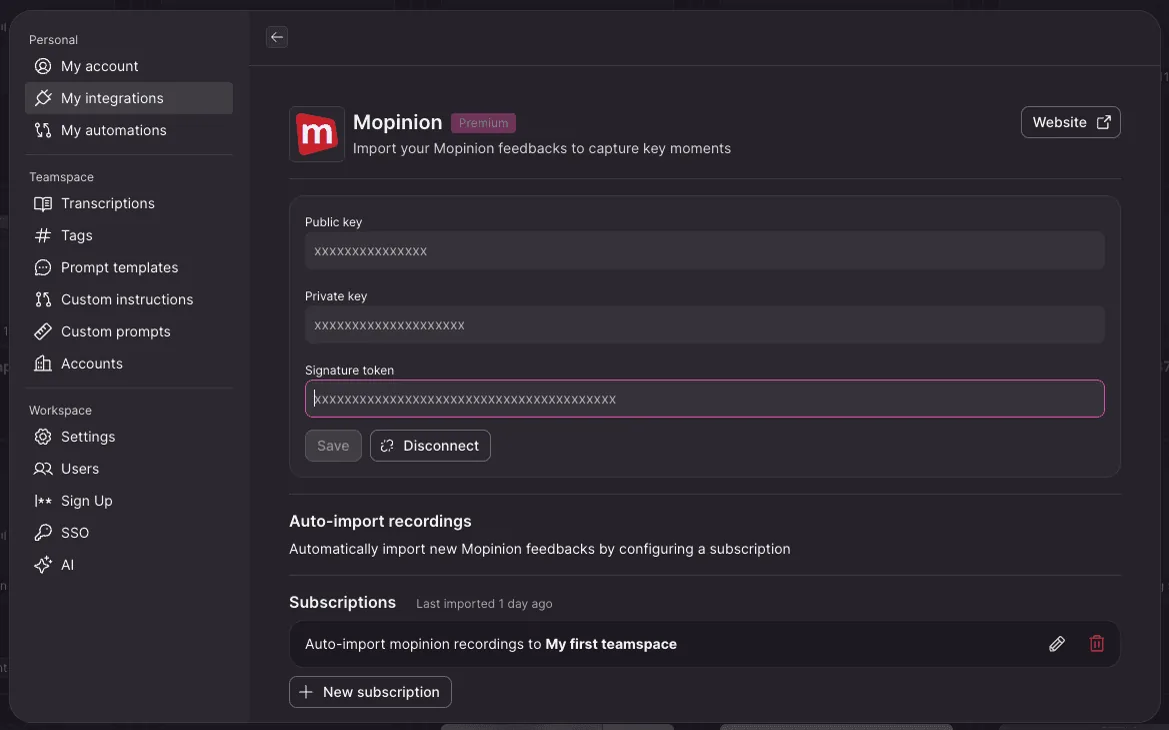Click the chat bubble icon for Prompt templates
The height and width of the screenshot is (730, 1169).
(43, 268)
